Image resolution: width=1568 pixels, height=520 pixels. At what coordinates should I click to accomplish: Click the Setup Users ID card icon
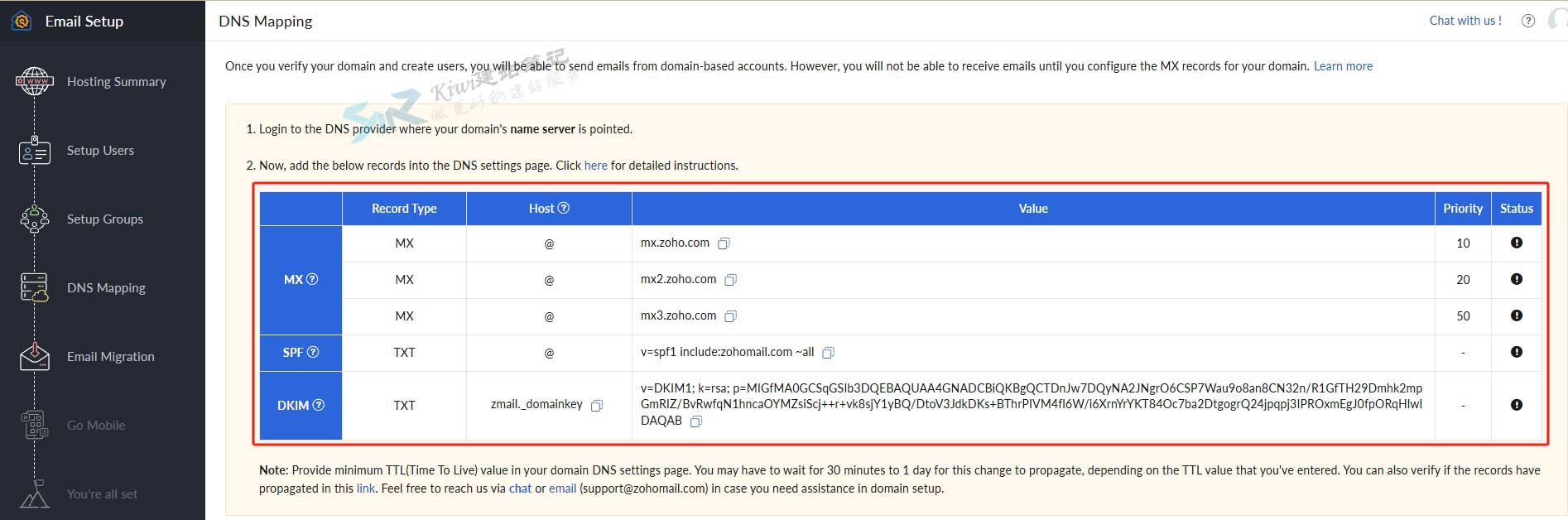tap(34, 151)
